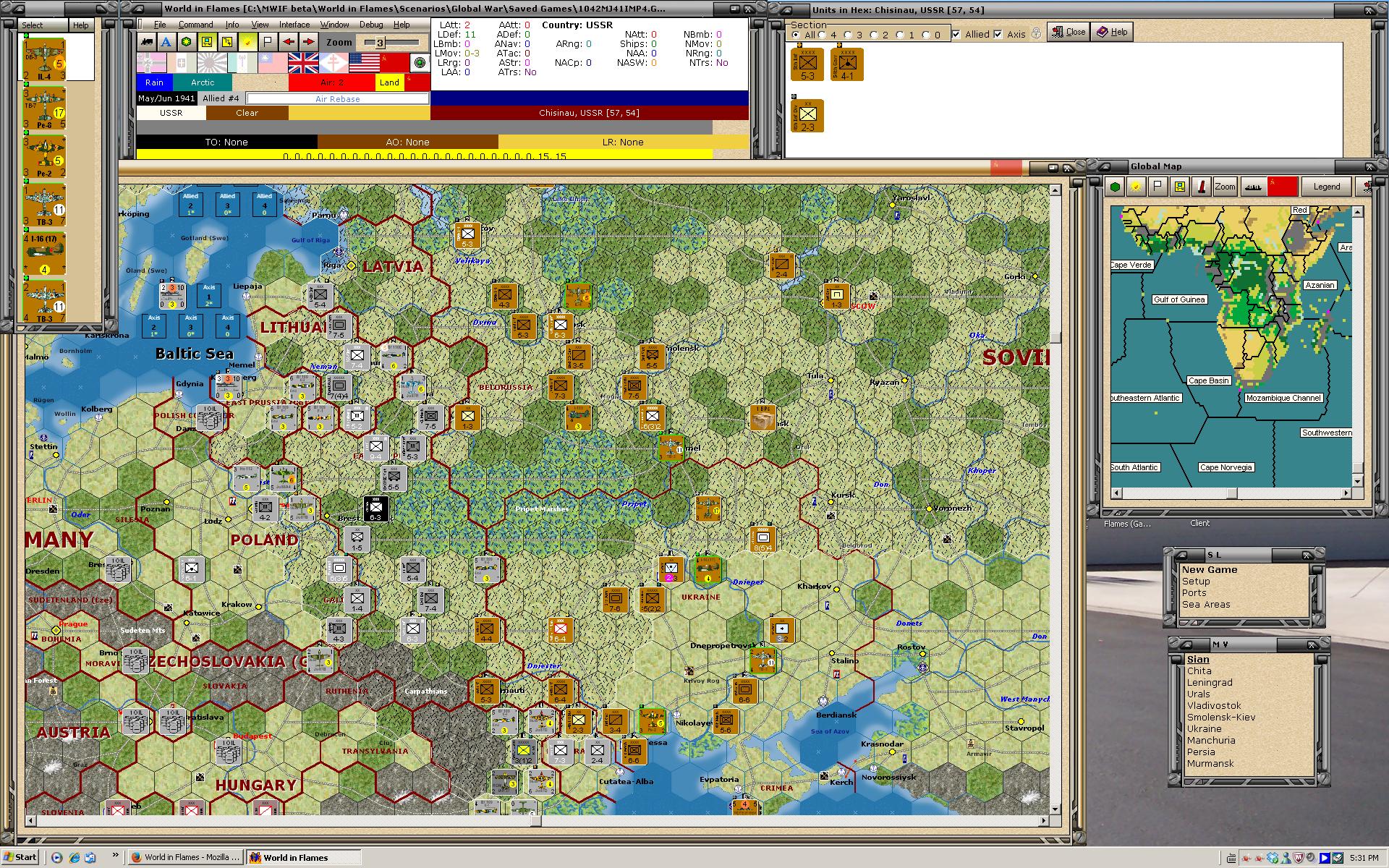Select the Pe-8 bomber in unit list
The width and height of the screenshot is (1389, 868).
click(x=44, y=109)
